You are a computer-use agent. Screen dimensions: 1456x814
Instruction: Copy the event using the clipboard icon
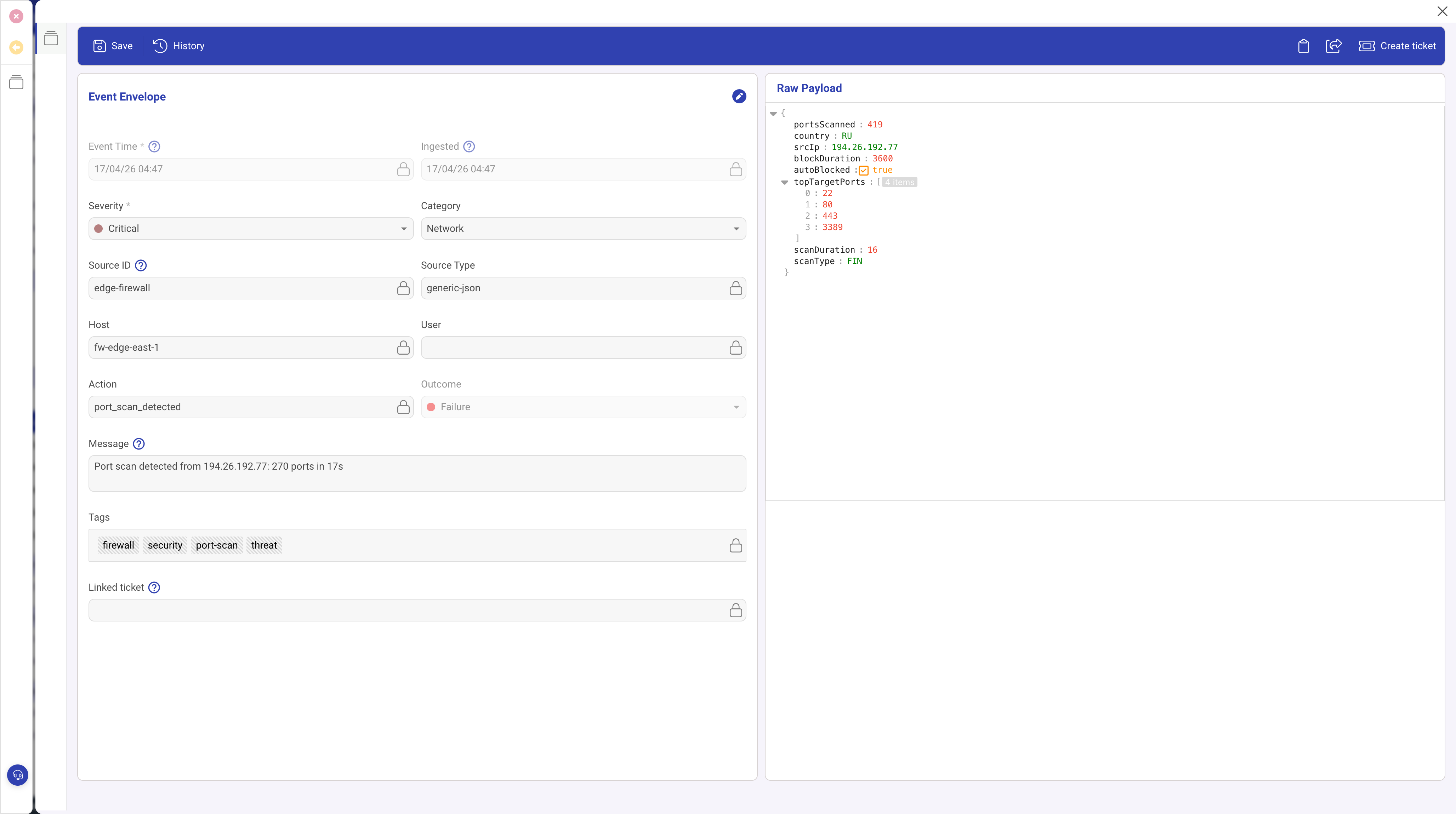1303,46
